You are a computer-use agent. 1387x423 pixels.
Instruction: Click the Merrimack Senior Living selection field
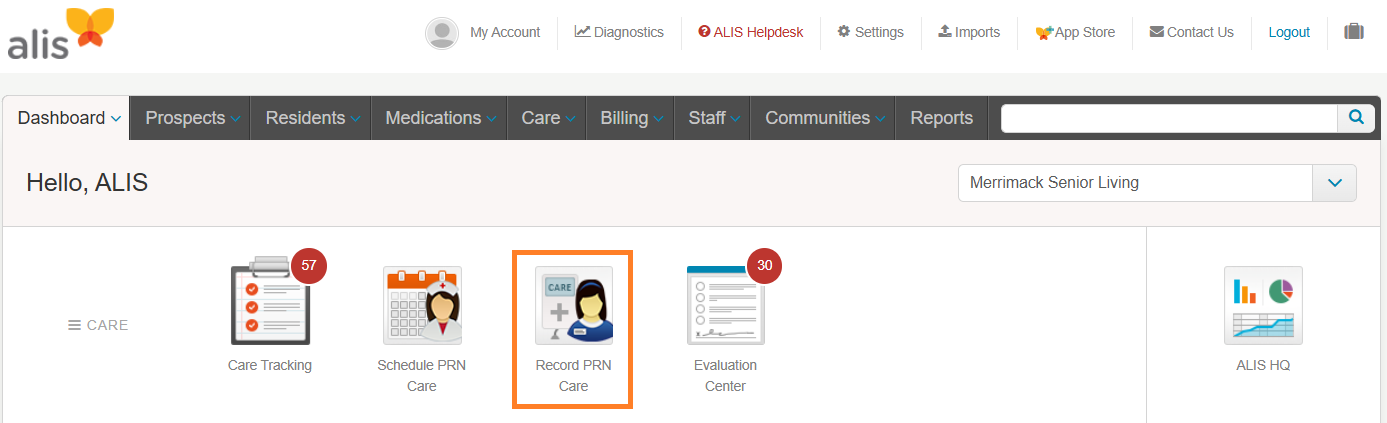tap(1135, 183)
